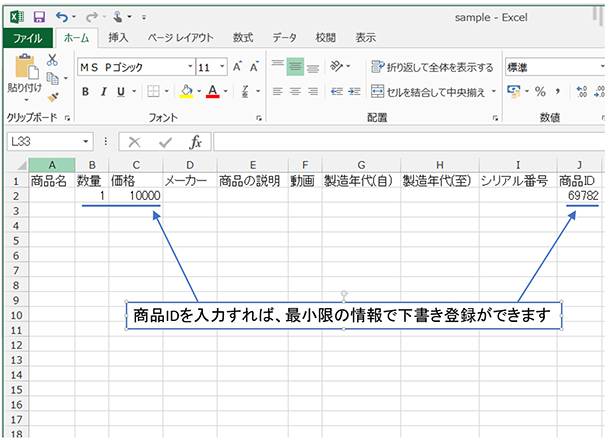Click the yellow fill color swatch
The height and width of the screenshot is (440, 610).
[x=185, y=91]
